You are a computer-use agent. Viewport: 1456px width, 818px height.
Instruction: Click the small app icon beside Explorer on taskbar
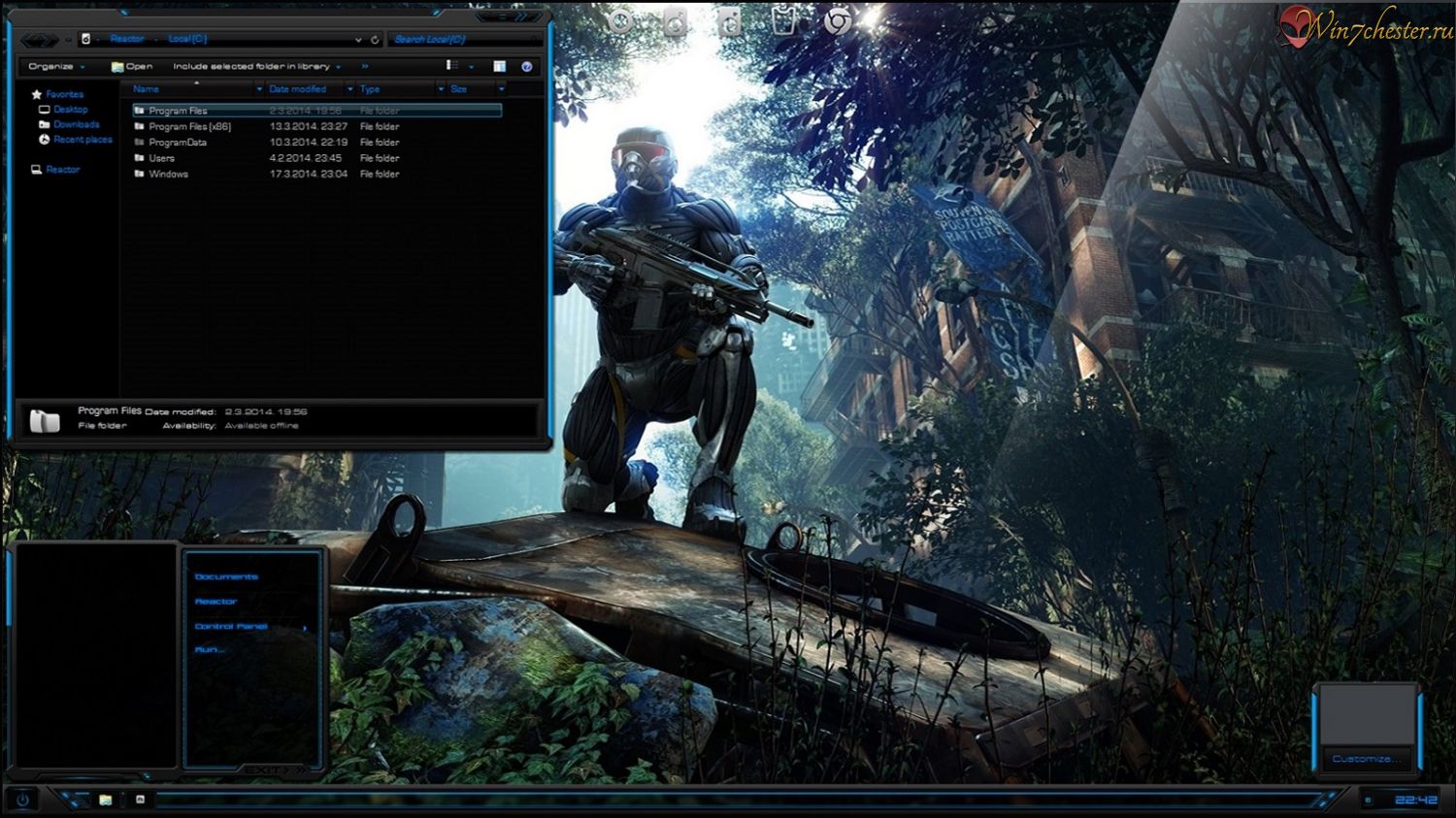coord(140,800)
